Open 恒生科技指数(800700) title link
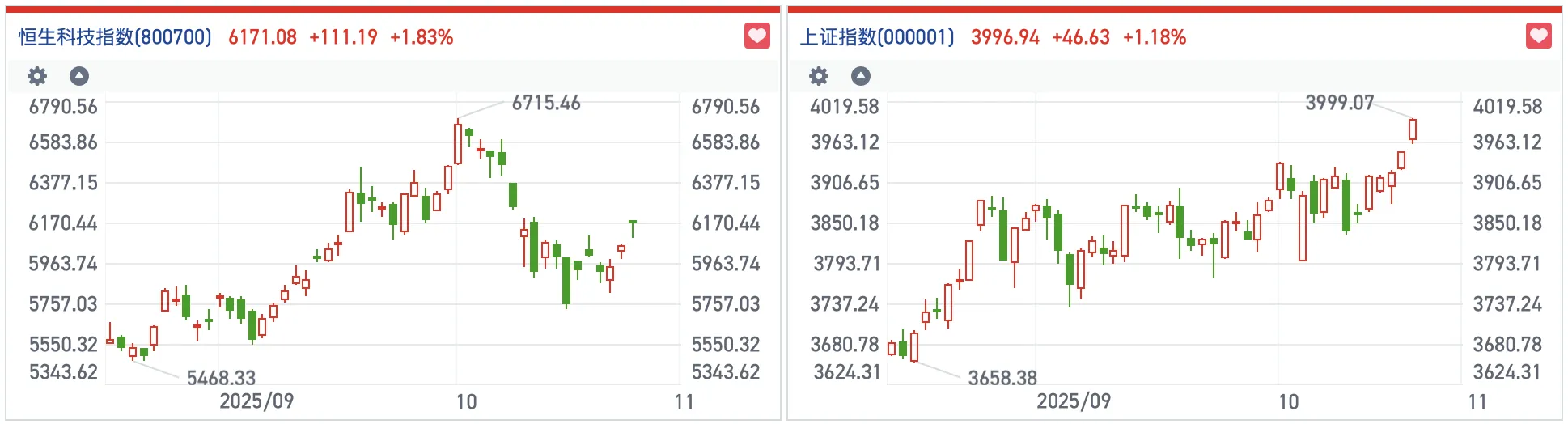 (x=115, y=37)
